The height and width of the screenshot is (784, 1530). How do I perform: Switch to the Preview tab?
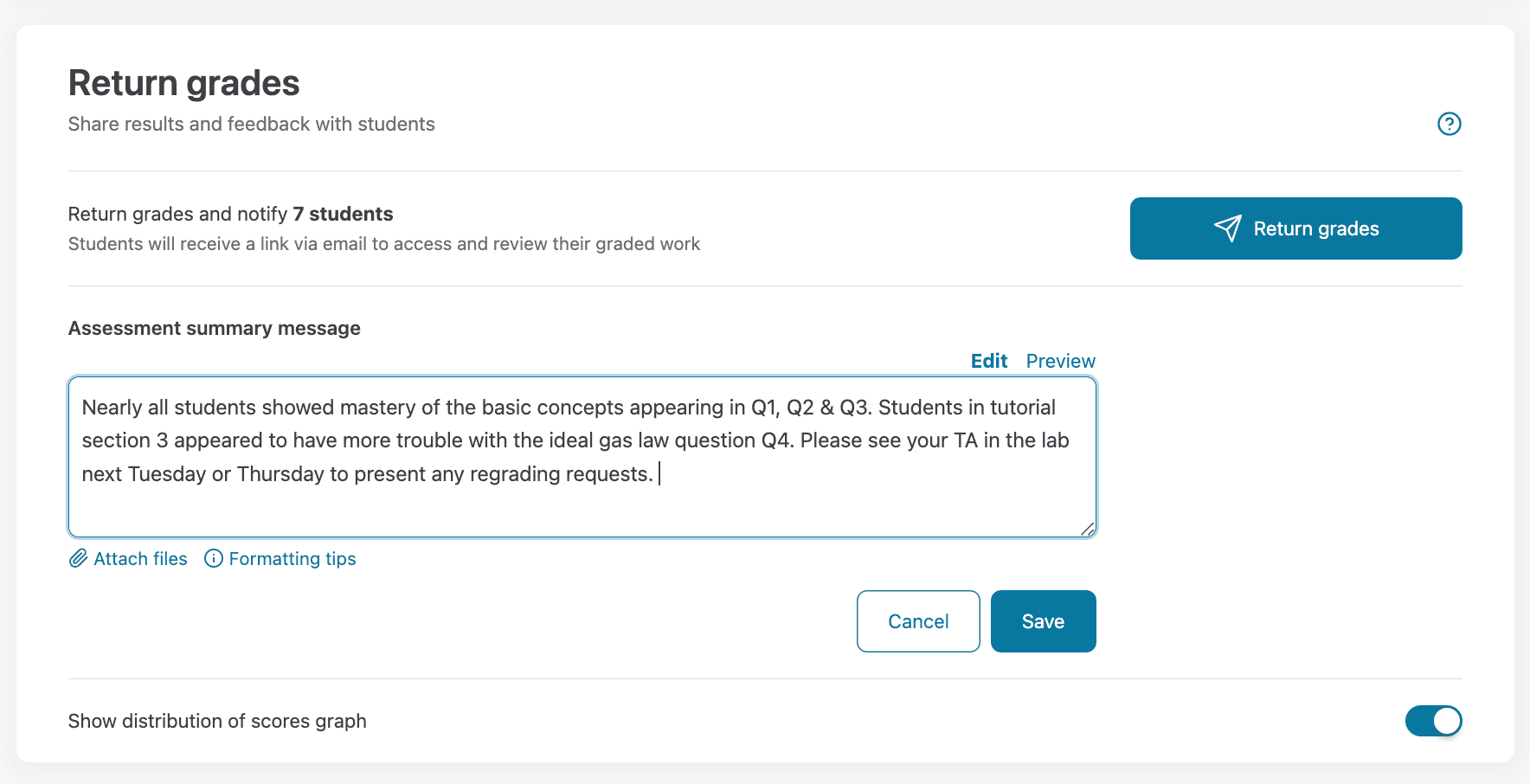coord(1060,361)
